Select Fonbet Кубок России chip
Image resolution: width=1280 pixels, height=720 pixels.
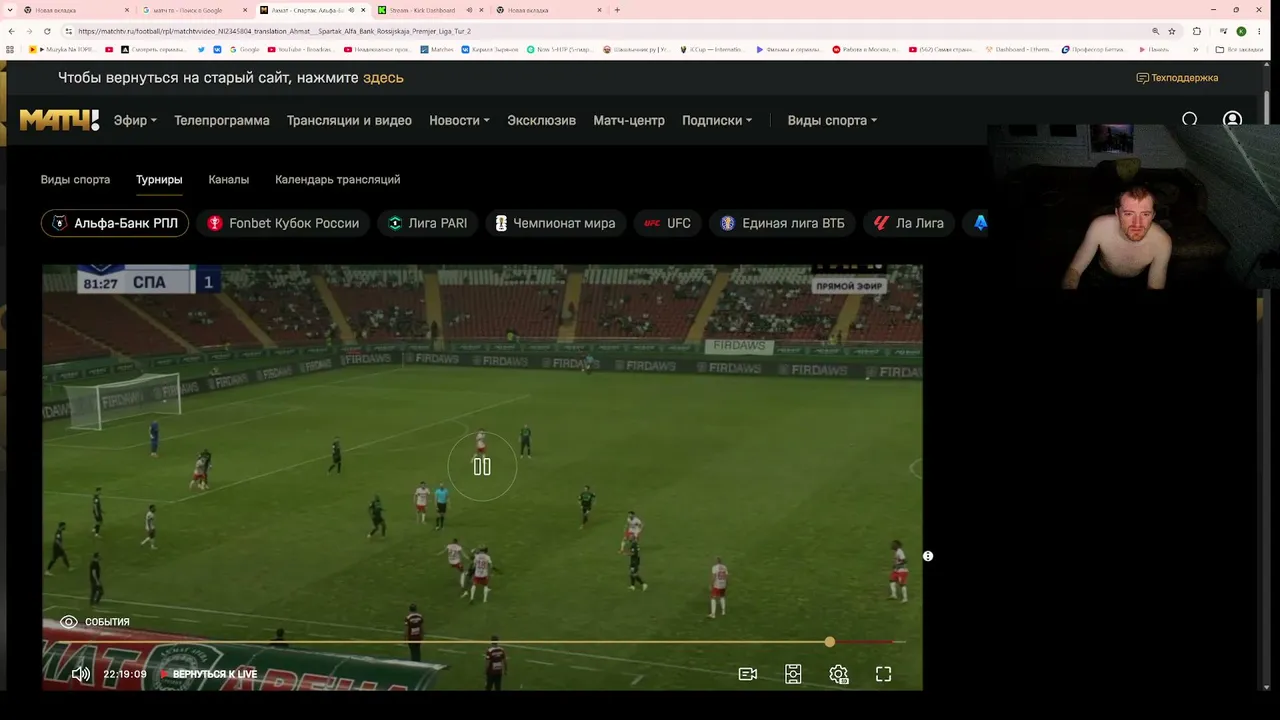[x=283, y=223]
